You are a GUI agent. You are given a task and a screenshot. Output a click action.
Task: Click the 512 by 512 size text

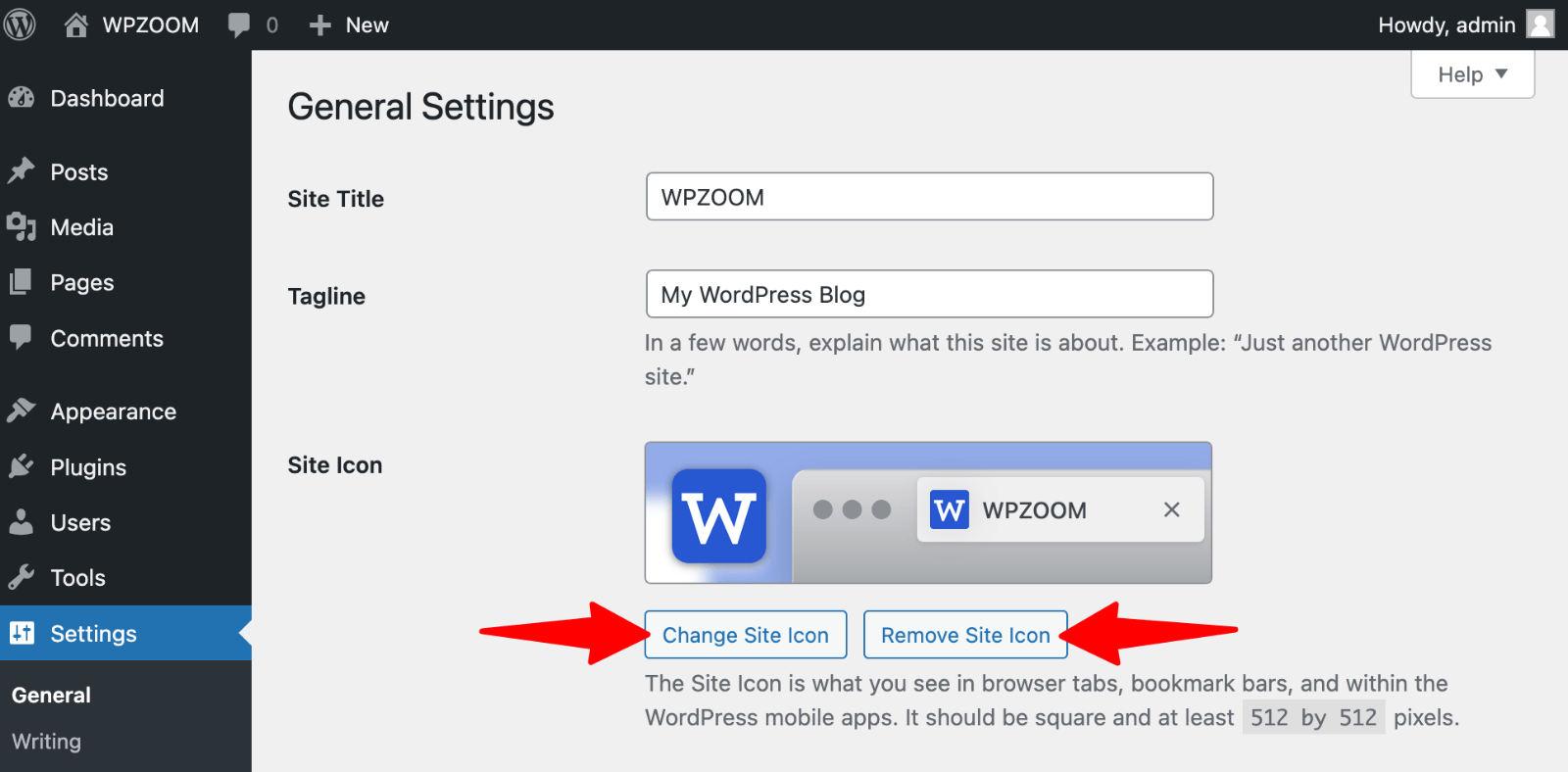[x=1313, y=718]
